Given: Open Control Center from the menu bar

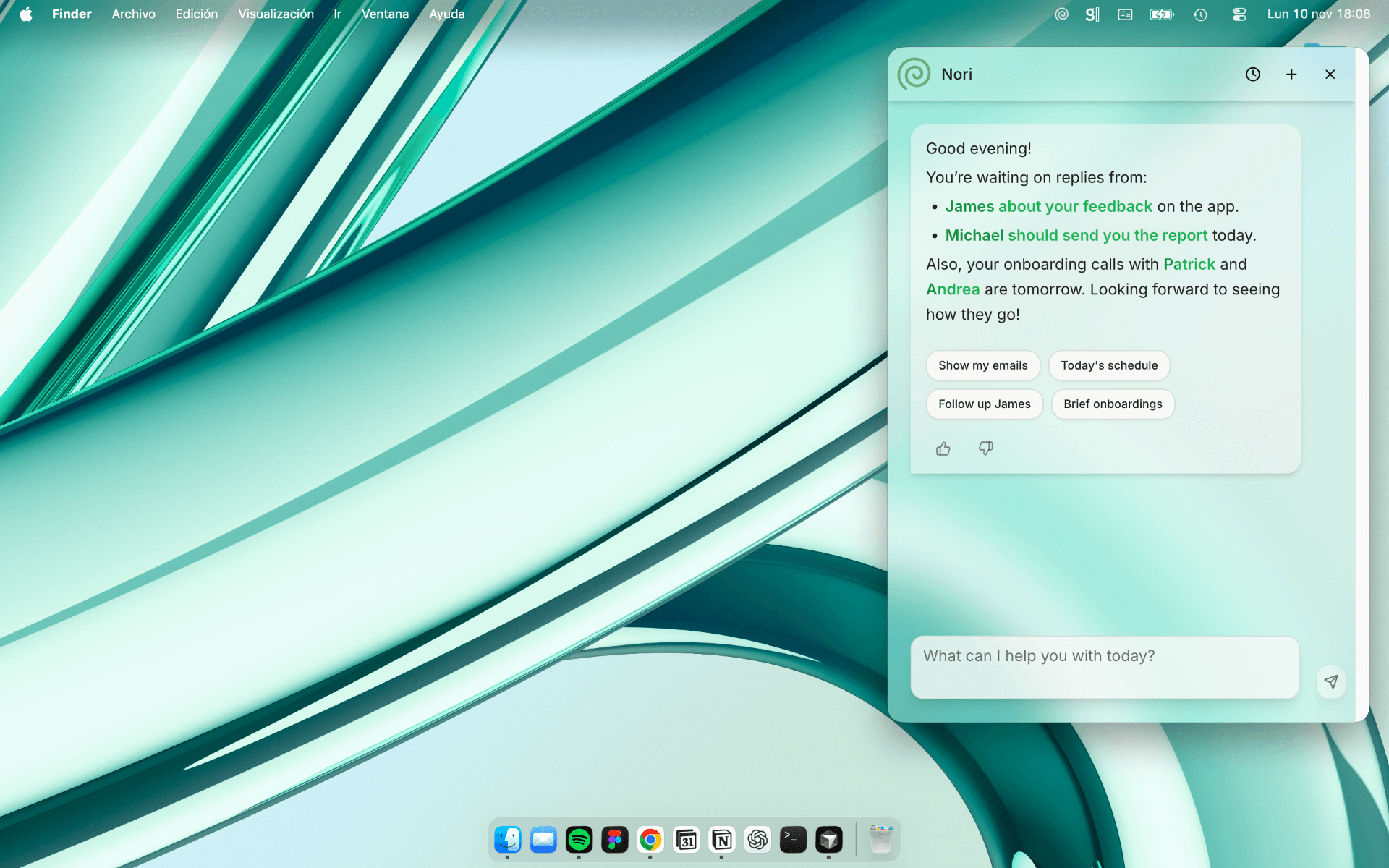Looking at the screenshot, I should pyautogui.click(x=1239, y=14).
